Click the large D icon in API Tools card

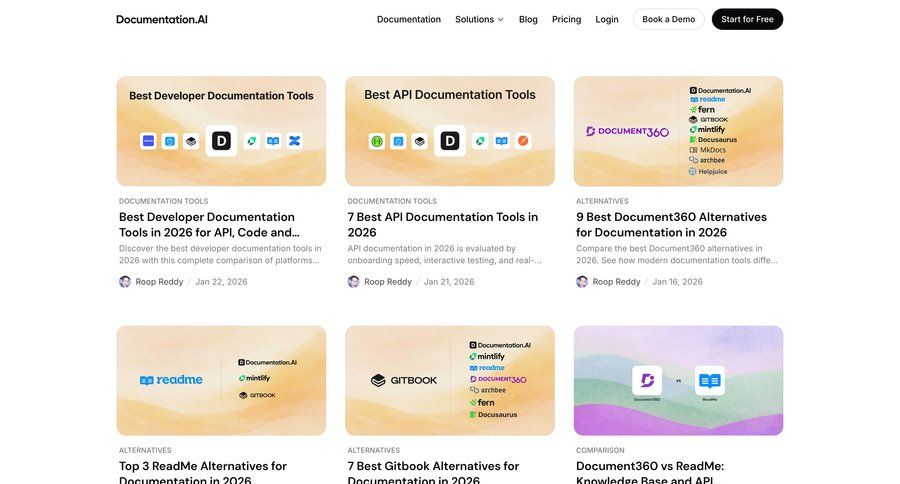(x=450, y=141)
